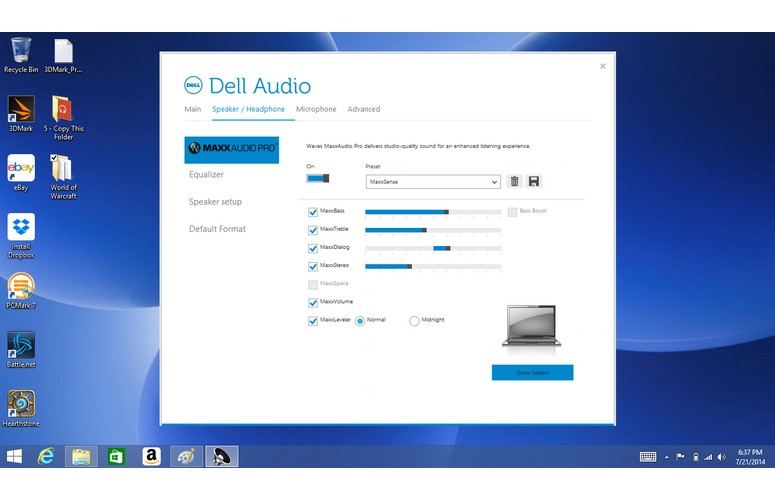
Task: Open the Windows Start button
Action: pyautogui.click(x=14, y=456)
